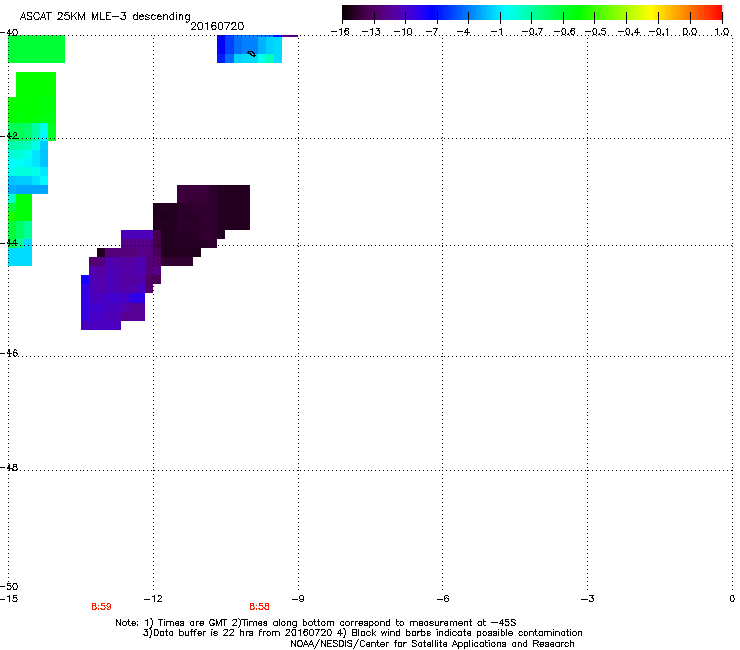Screen dimensions: 740x650
Task: Click the 0 longitude axis label
Action: pyautogui.click(x=732, y=599)
